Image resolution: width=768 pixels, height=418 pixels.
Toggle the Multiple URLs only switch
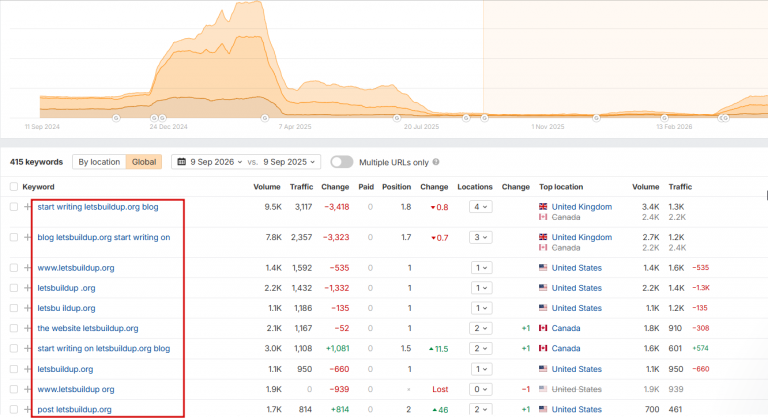click(x=341, y=162)
